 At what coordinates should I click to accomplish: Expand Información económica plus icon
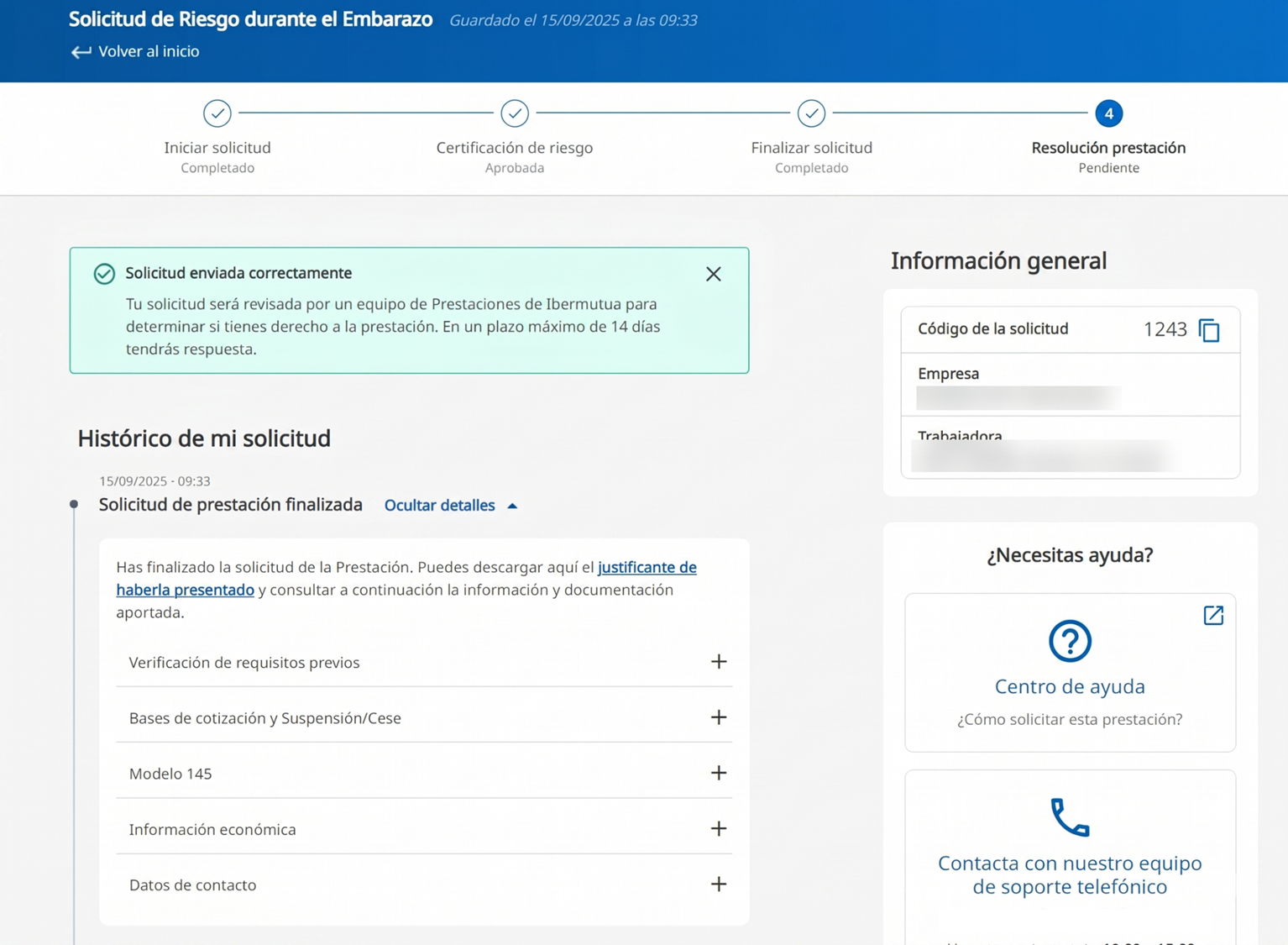[718, 829]
